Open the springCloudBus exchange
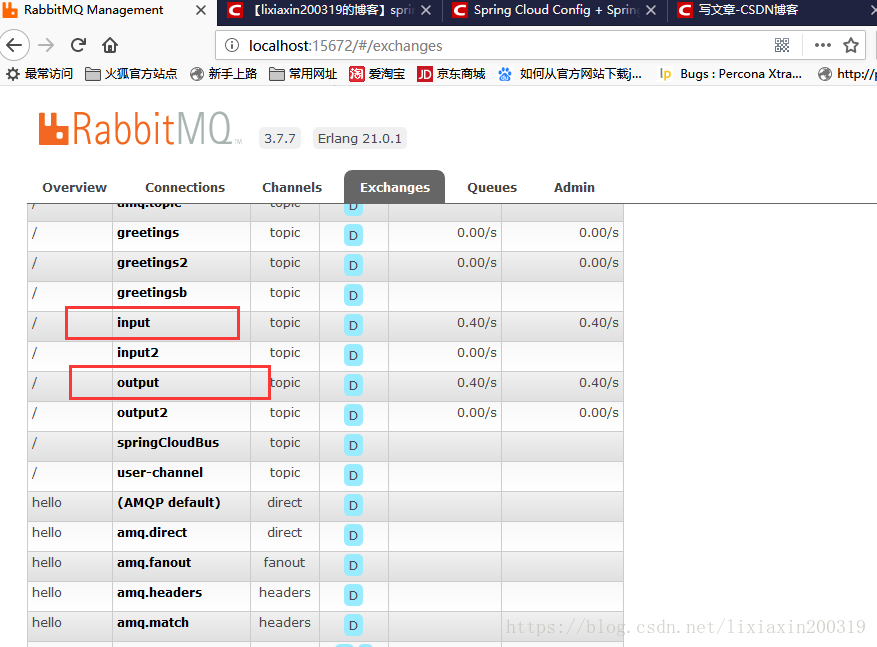The width and height of the screenshot is (877, 647). (x=168, y=442)
